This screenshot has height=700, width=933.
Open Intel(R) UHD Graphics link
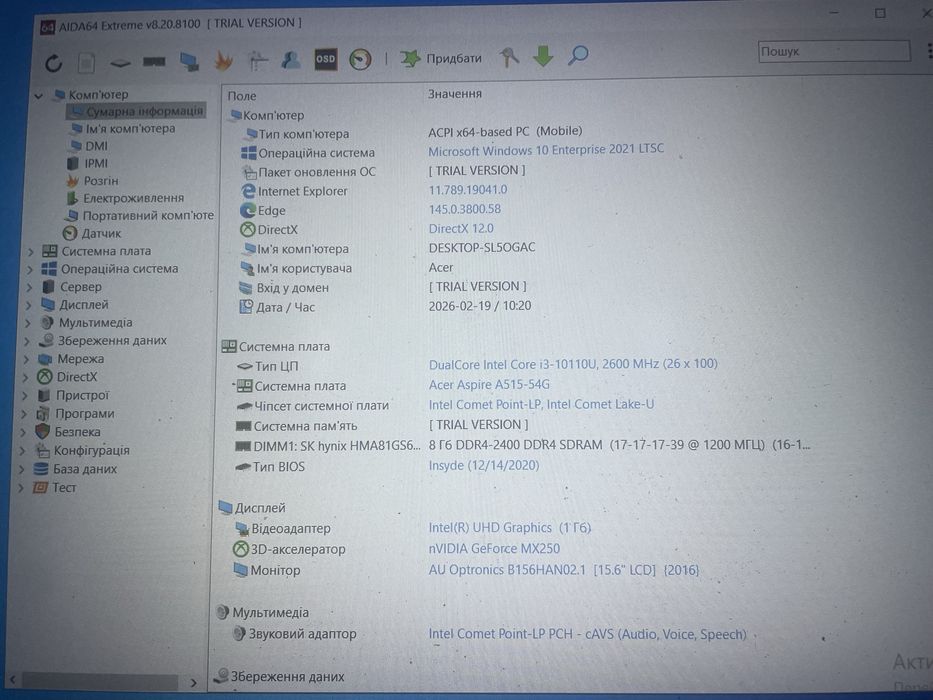click(509, 527)
